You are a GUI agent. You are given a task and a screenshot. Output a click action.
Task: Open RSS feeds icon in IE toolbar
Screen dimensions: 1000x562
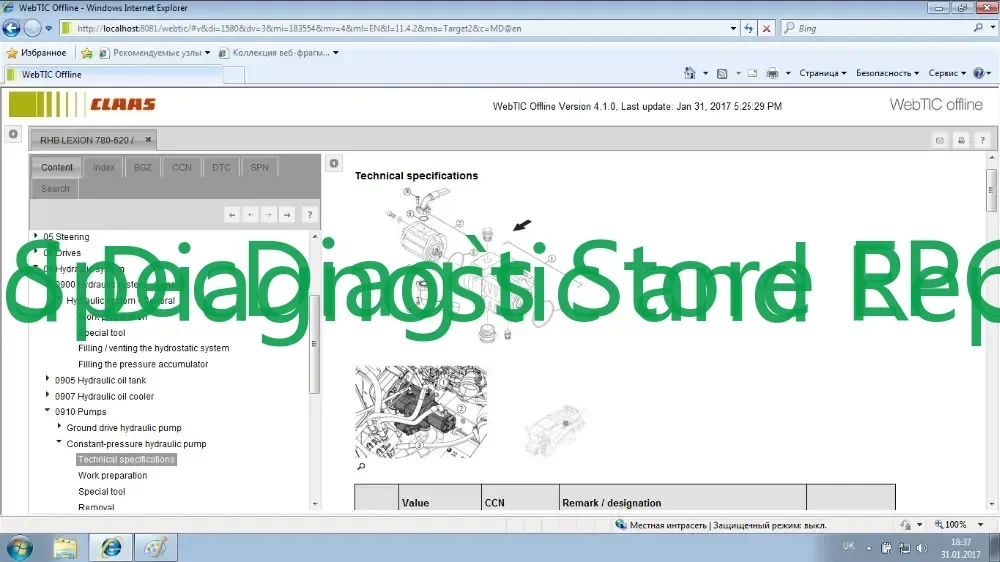pyautogui.click(x=722, y=73)
